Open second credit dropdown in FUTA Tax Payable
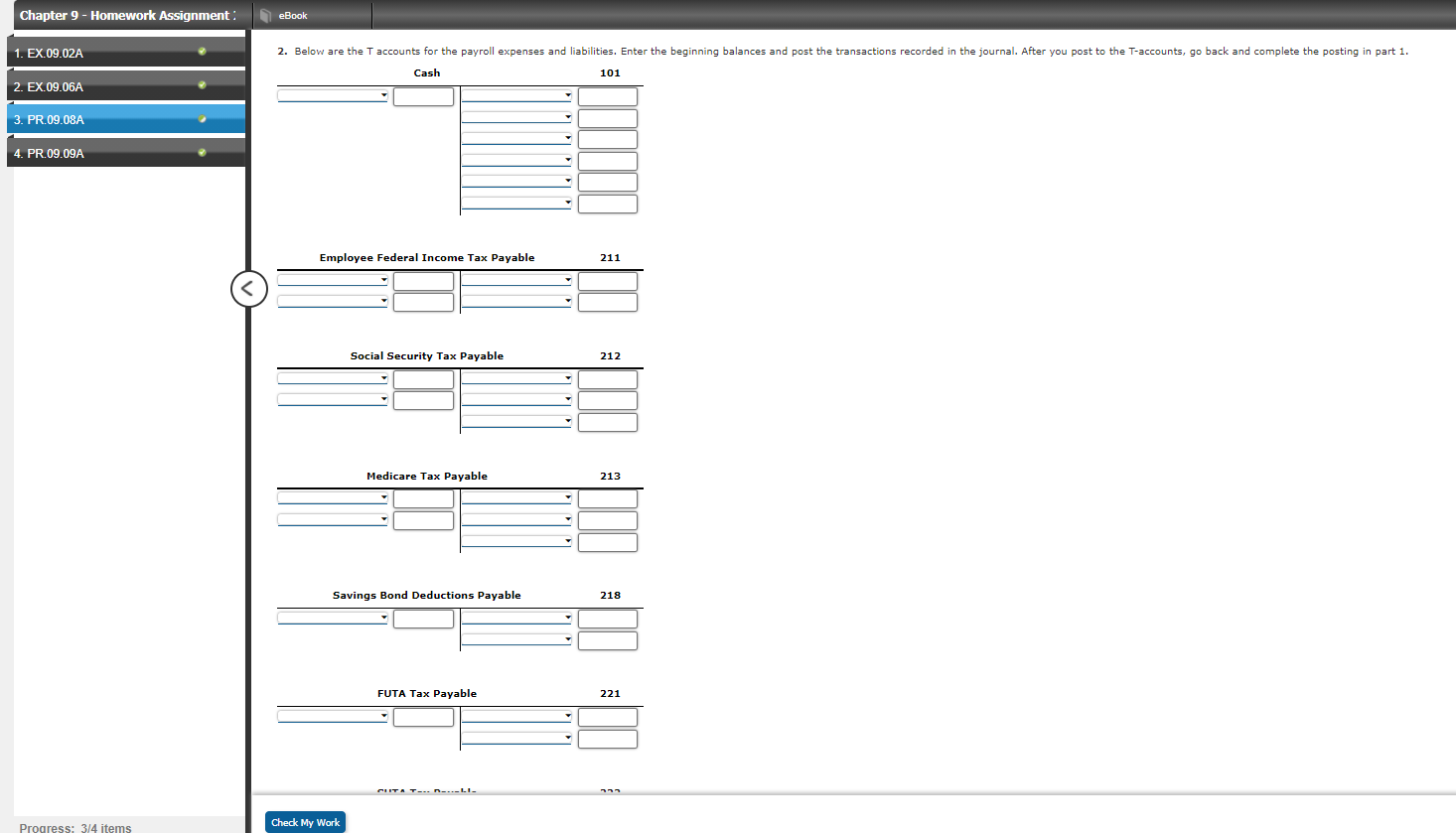This screenshot has width=1456, height=833. point(516,738)
